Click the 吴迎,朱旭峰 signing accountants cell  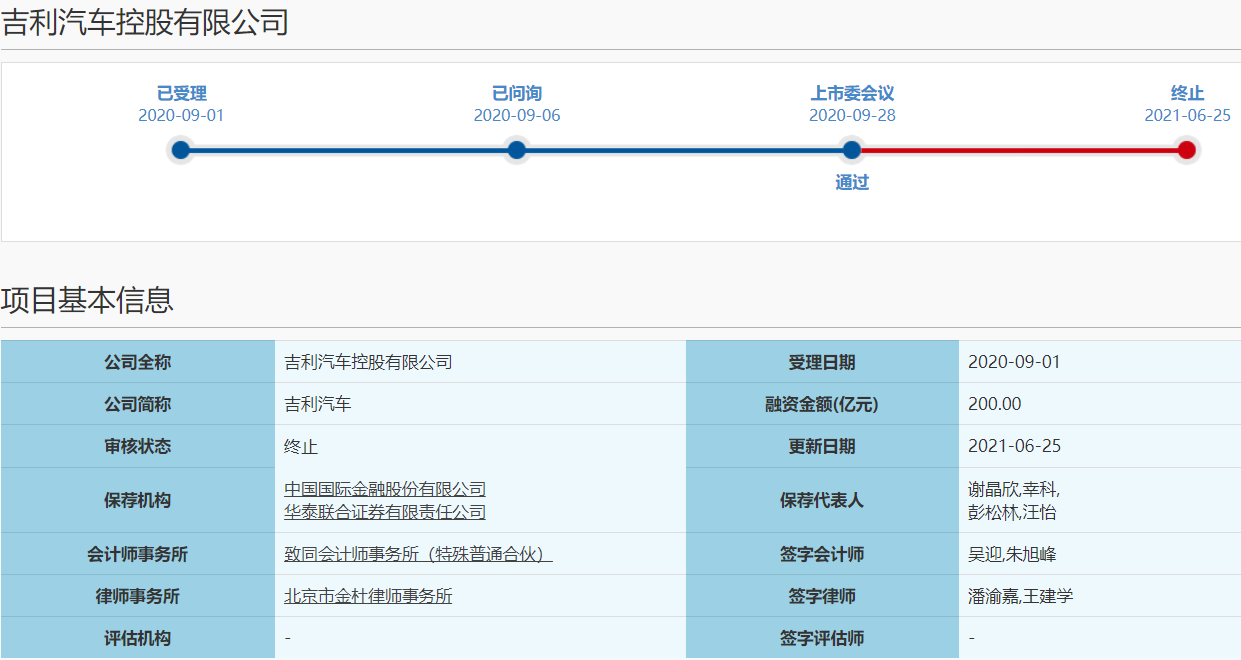[1012, 554]
